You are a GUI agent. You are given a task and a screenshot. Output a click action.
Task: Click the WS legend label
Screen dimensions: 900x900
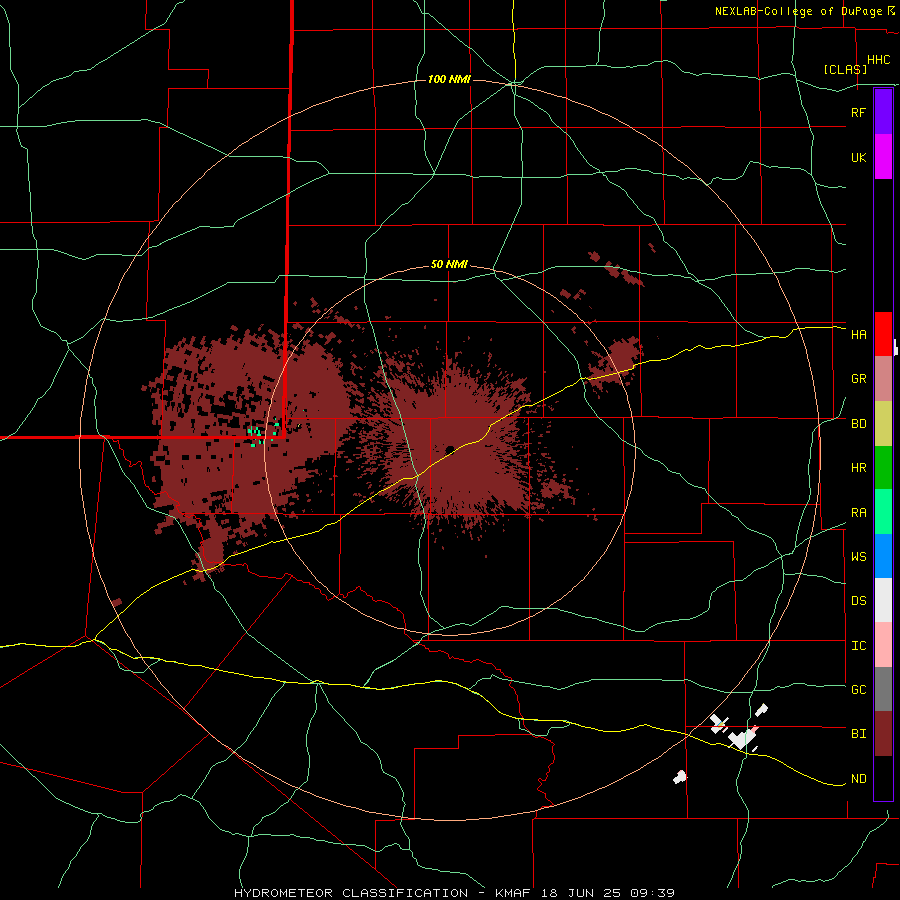coord(858,557)
